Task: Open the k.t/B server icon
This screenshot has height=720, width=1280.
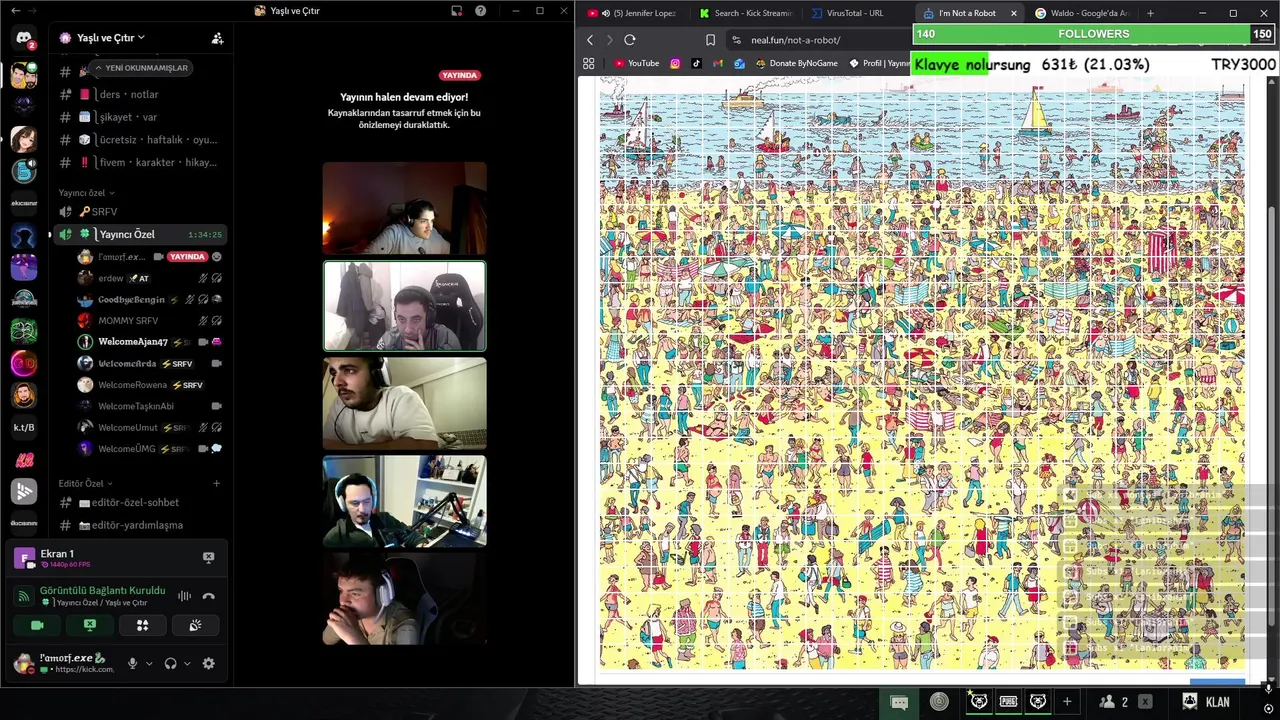Action: [24, 428]
